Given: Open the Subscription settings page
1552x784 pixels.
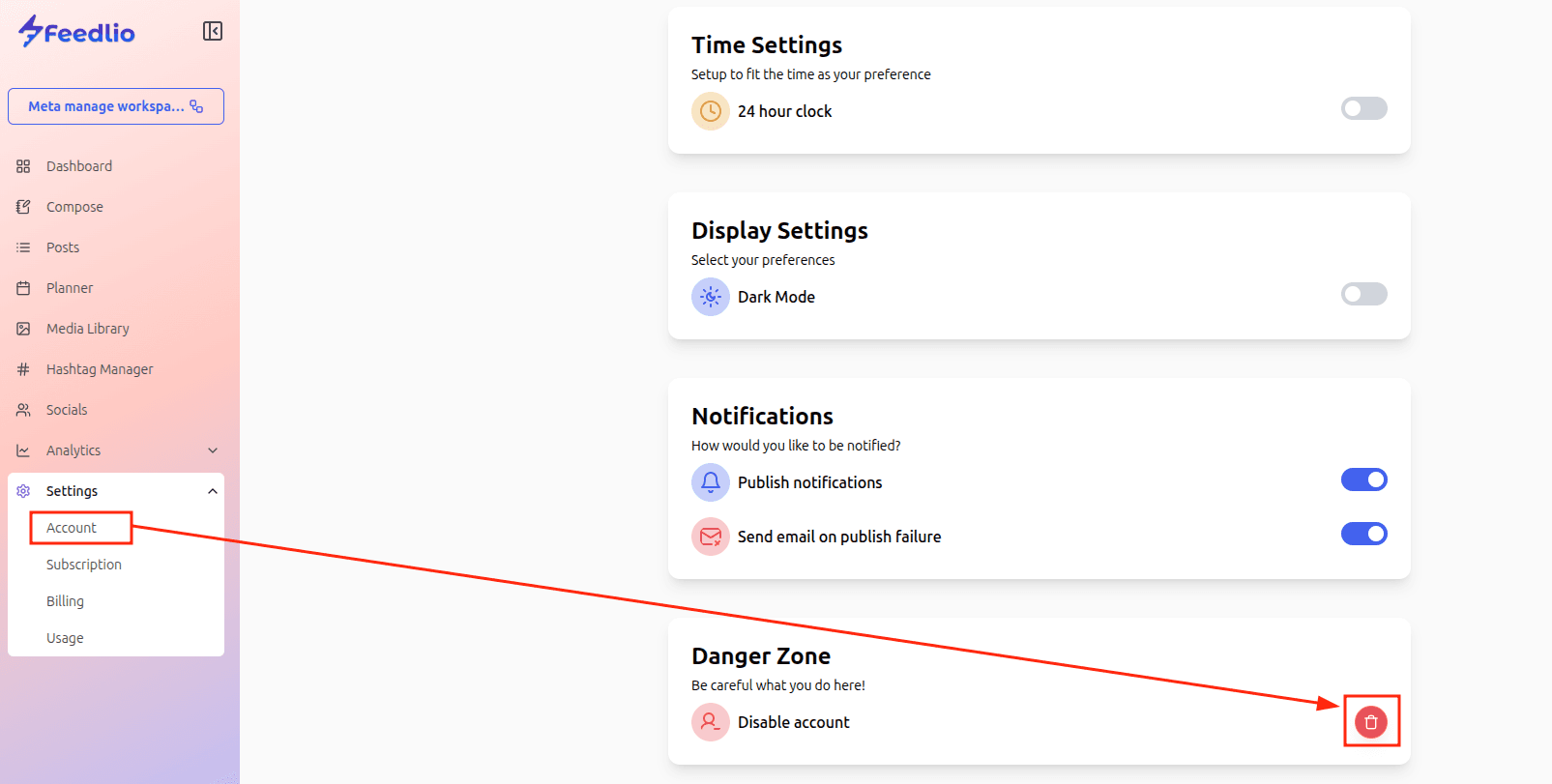Looking at the screenshot, I should tap(84, 565).
